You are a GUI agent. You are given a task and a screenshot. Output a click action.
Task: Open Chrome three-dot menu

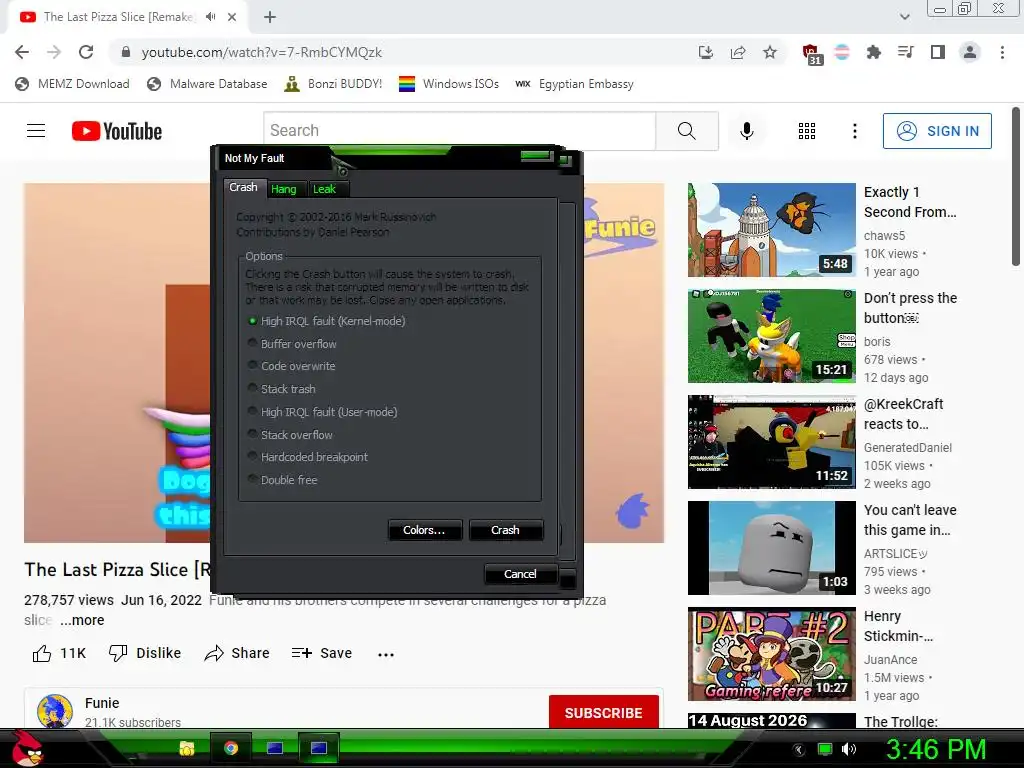click(1002, 52)
